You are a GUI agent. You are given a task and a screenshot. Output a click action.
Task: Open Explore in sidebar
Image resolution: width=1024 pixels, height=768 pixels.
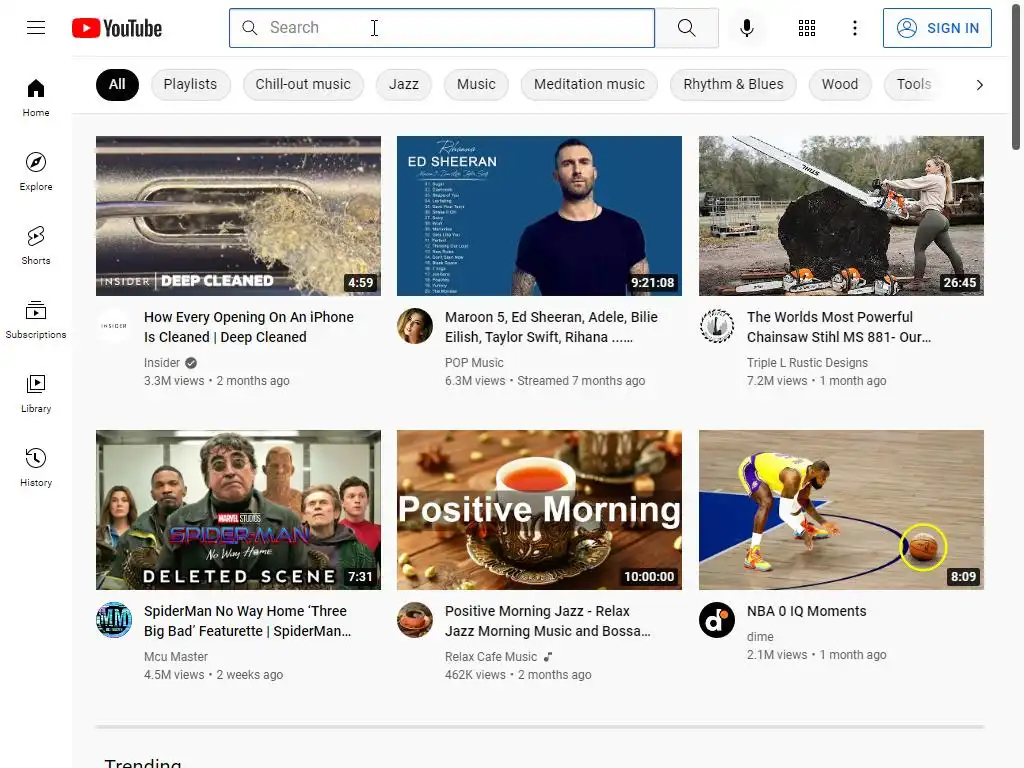[x=36, y=172]
